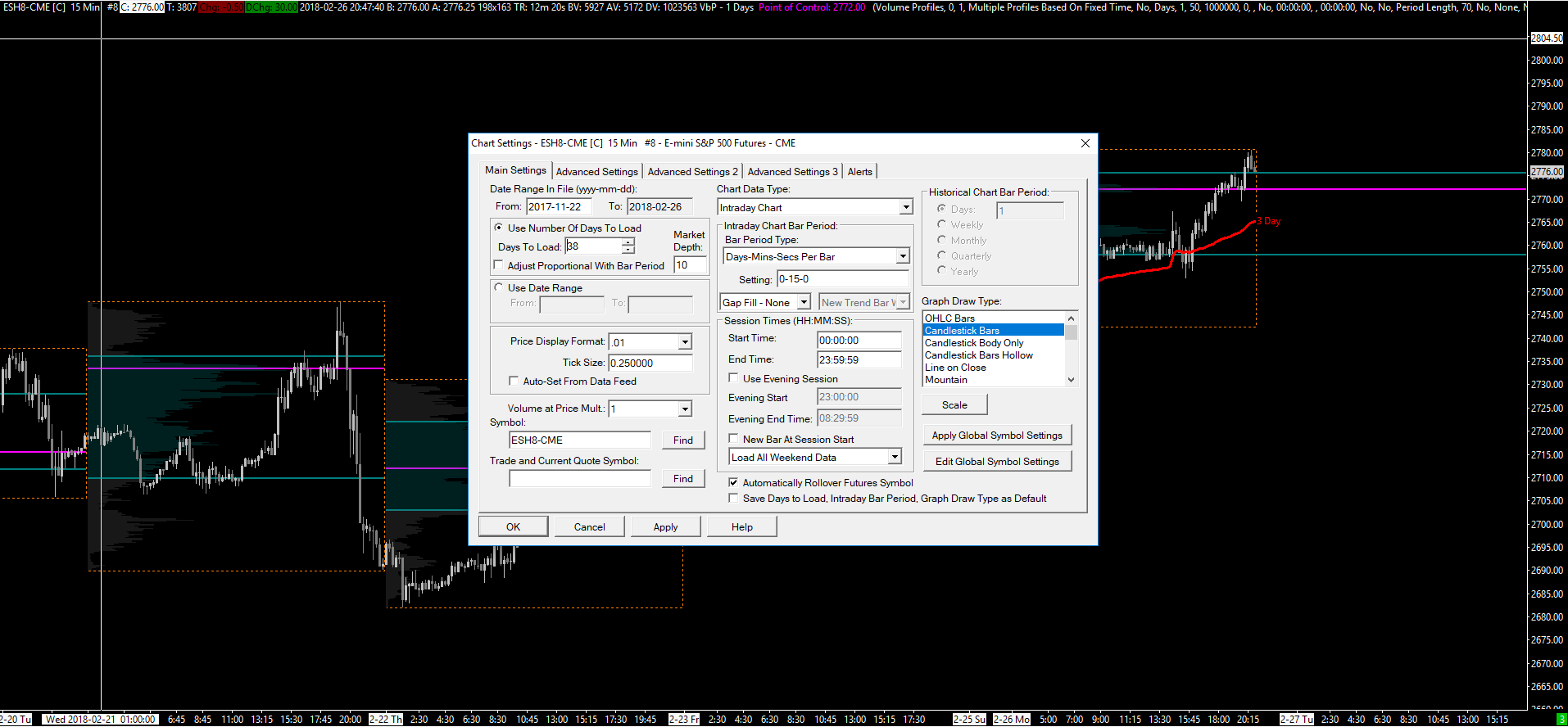The height and width of the screenshot is (727, 1568).
Task: Open the Advanced Settings tab
Action: coord(596,172)
